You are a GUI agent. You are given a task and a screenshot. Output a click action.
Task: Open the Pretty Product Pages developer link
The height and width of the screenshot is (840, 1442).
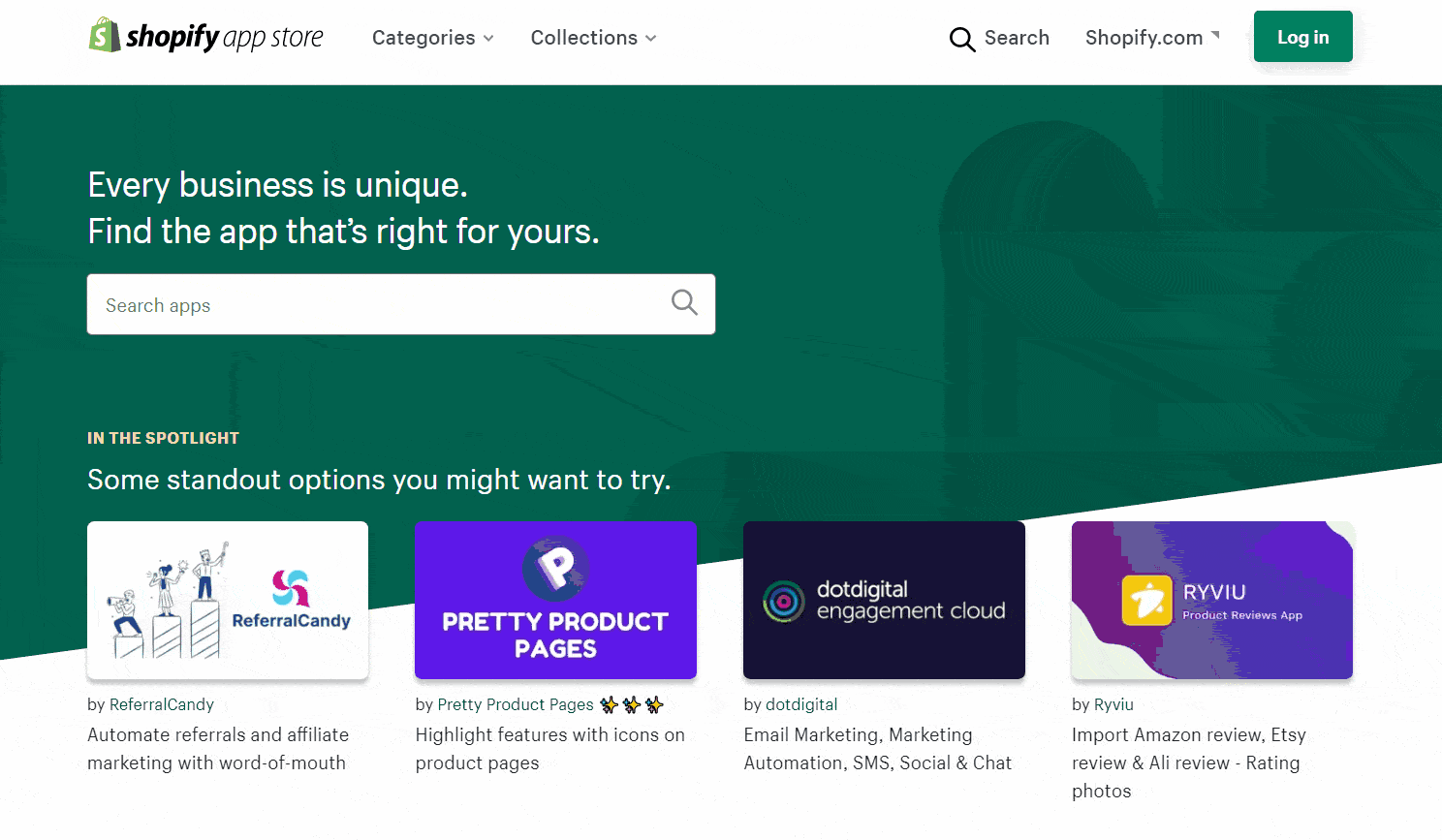[550, 704]
